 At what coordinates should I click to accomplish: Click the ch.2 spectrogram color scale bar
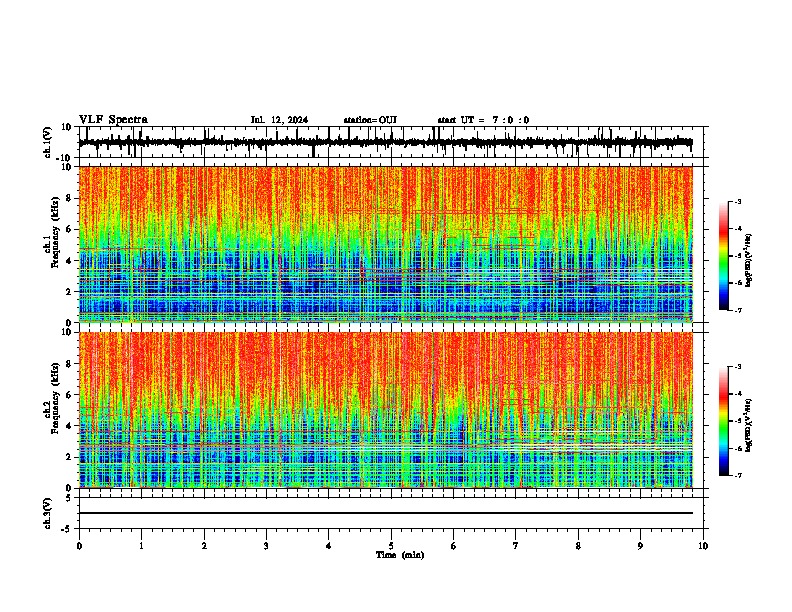click(724, 421)
